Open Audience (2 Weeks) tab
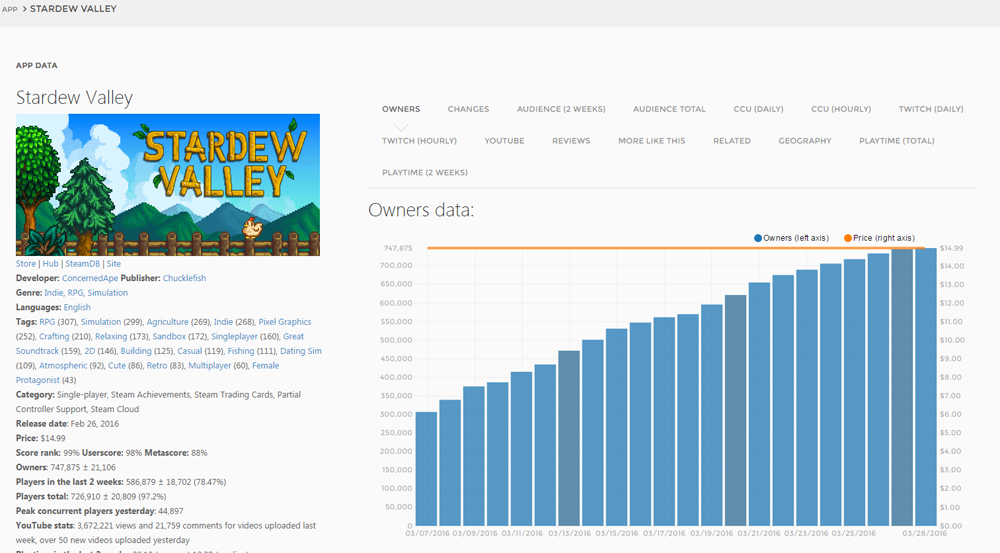1000x553 pixels. (x=561, y=109)
